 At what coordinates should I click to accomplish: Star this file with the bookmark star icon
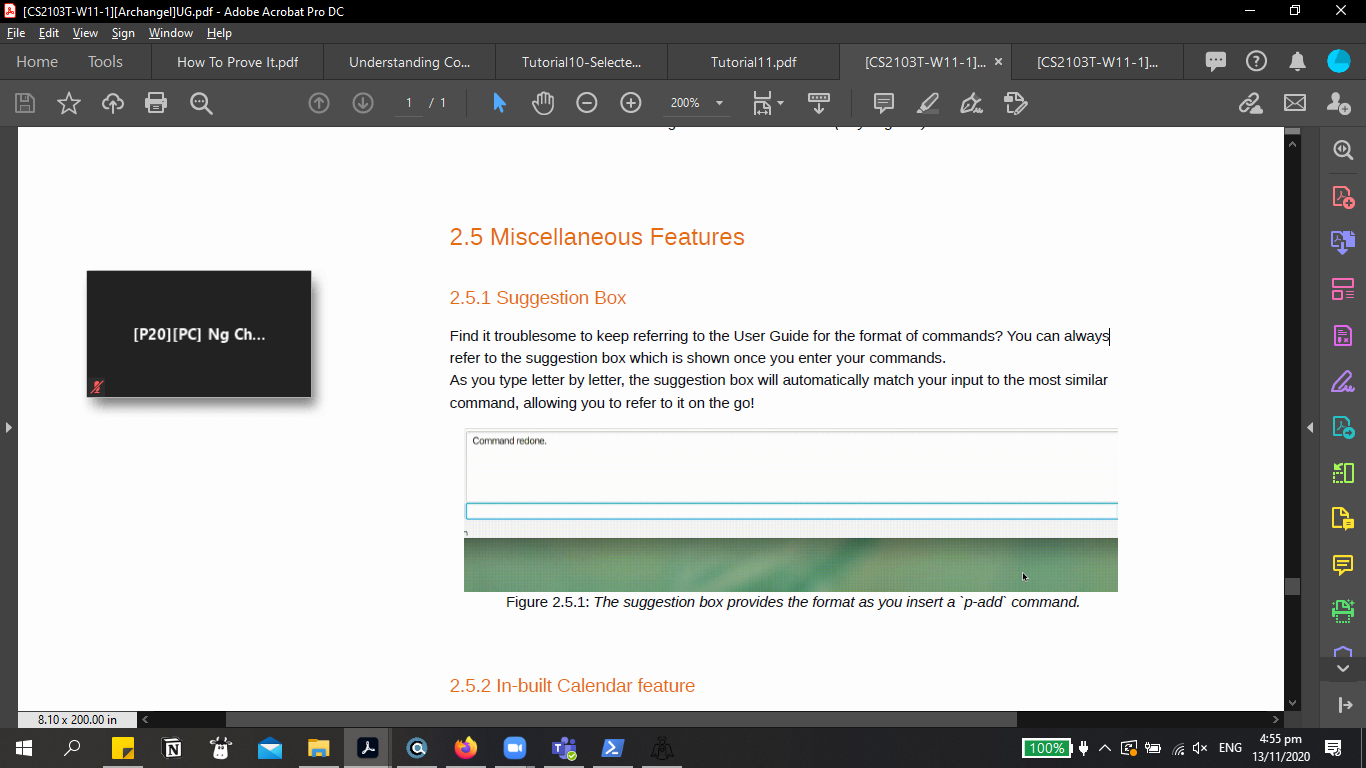[x=69, y=103]
